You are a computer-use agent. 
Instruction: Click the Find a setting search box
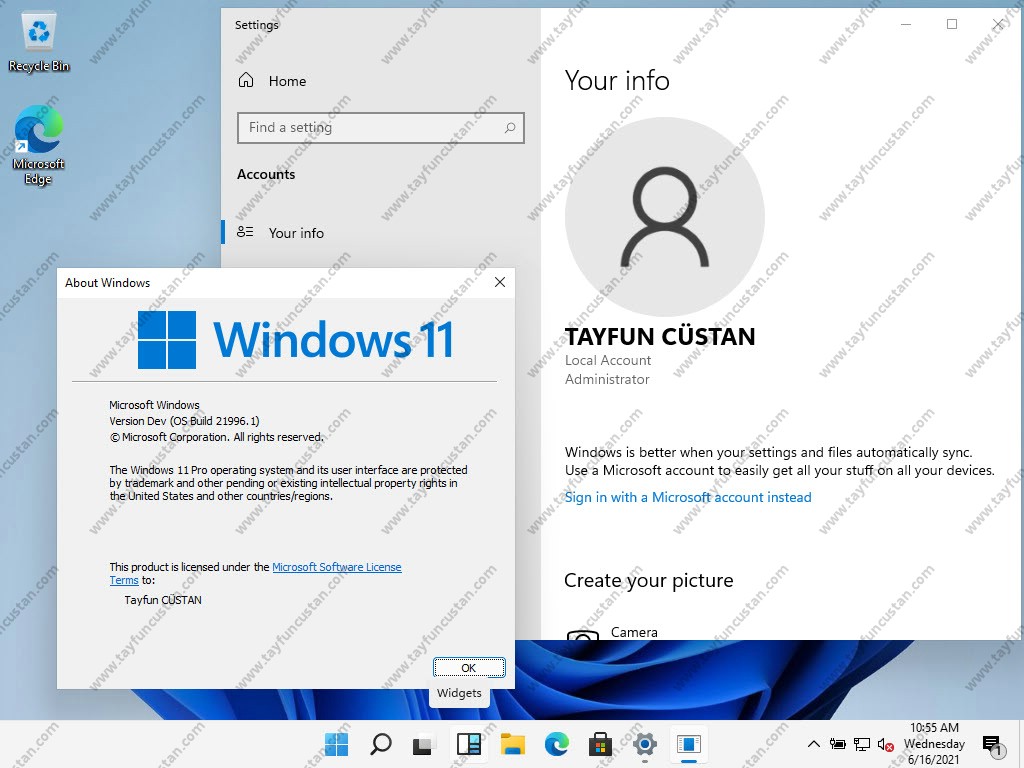[381, 128]
